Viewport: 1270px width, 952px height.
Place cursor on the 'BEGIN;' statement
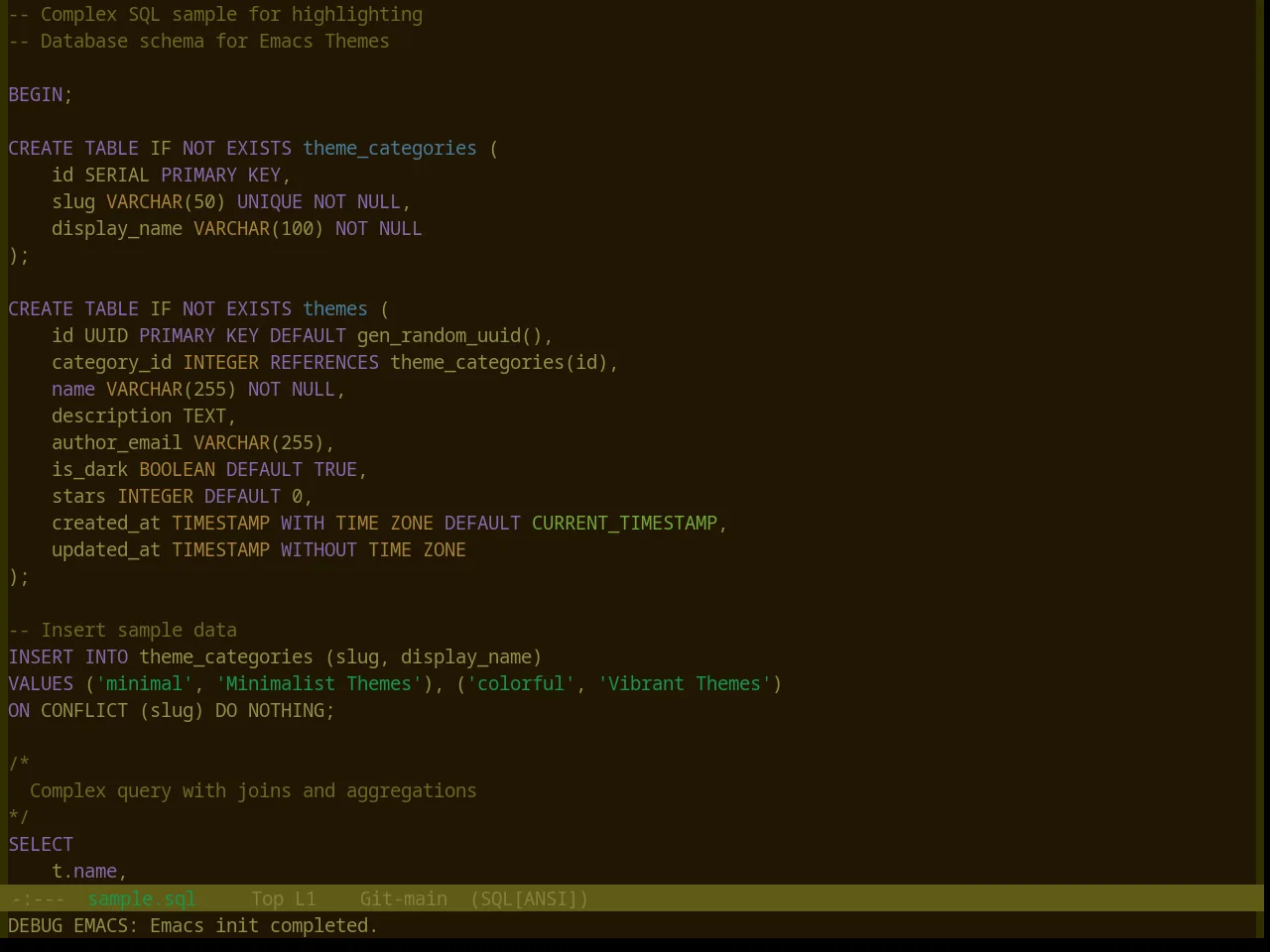(x=41, y=94)
